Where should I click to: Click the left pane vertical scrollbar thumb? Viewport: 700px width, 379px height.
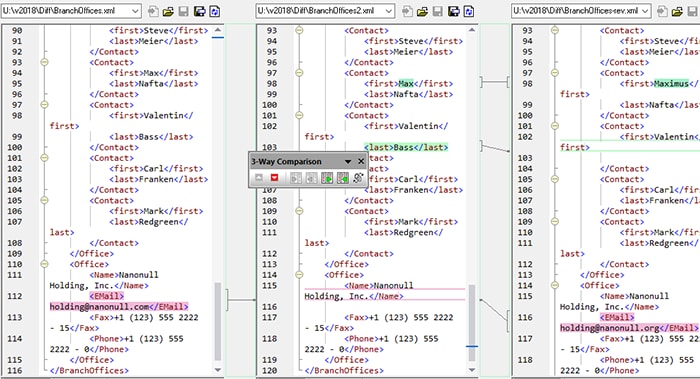(x=217, y=321)
